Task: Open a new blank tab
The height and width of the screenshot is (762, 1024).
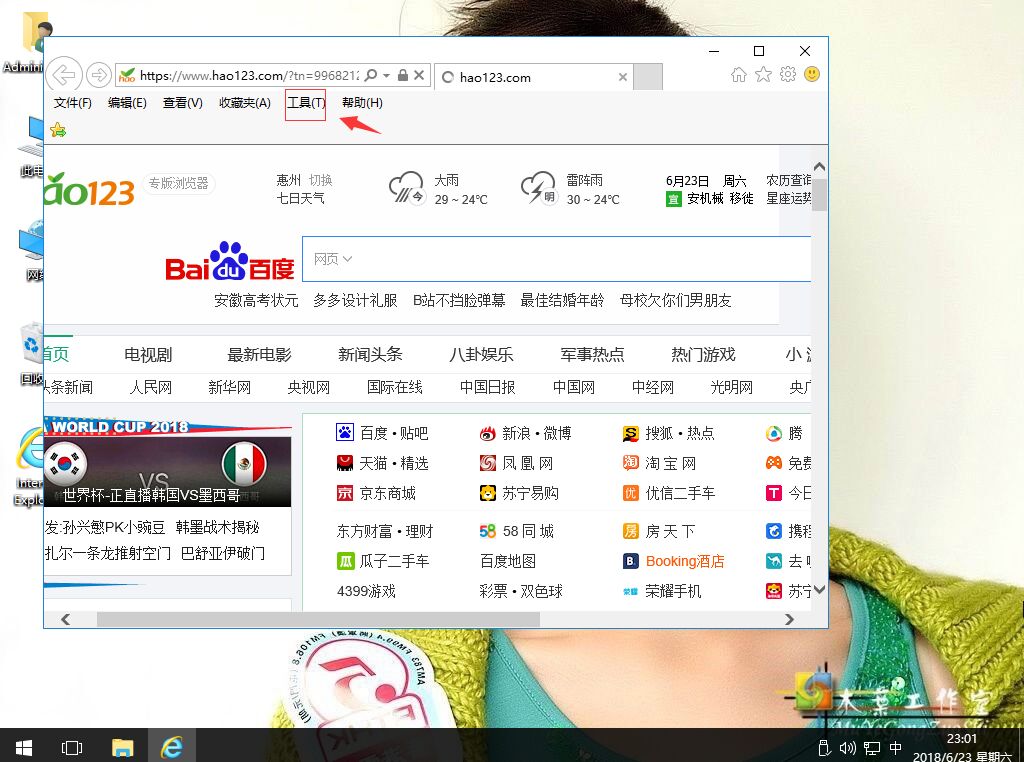Action: [x=648, y=77]
